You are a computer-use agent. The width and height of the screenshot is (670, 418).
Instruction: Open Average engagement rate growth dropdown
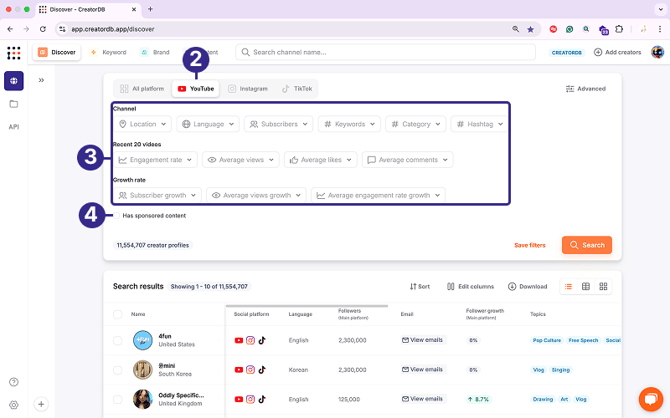pyautogui.click(x=378, y=195)
